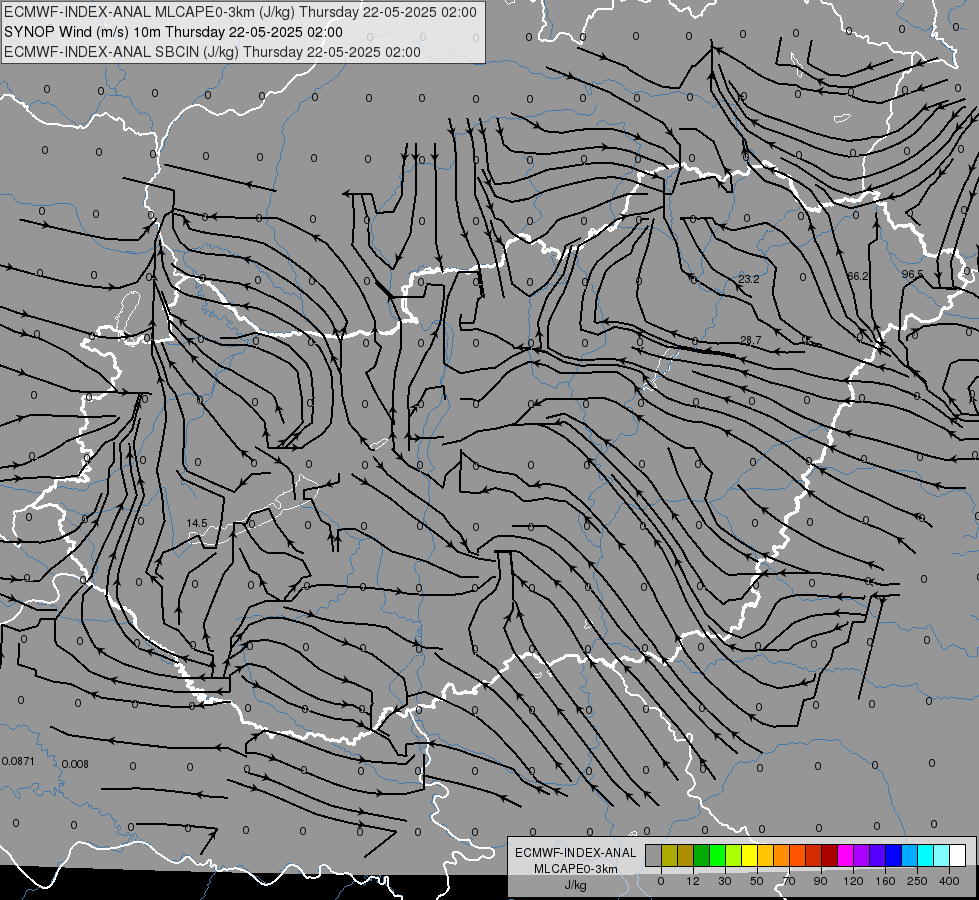The height and width of the screenshot is (900, 979).
Task: Click the white legend swatch
Action: click(x=958, y=855)
